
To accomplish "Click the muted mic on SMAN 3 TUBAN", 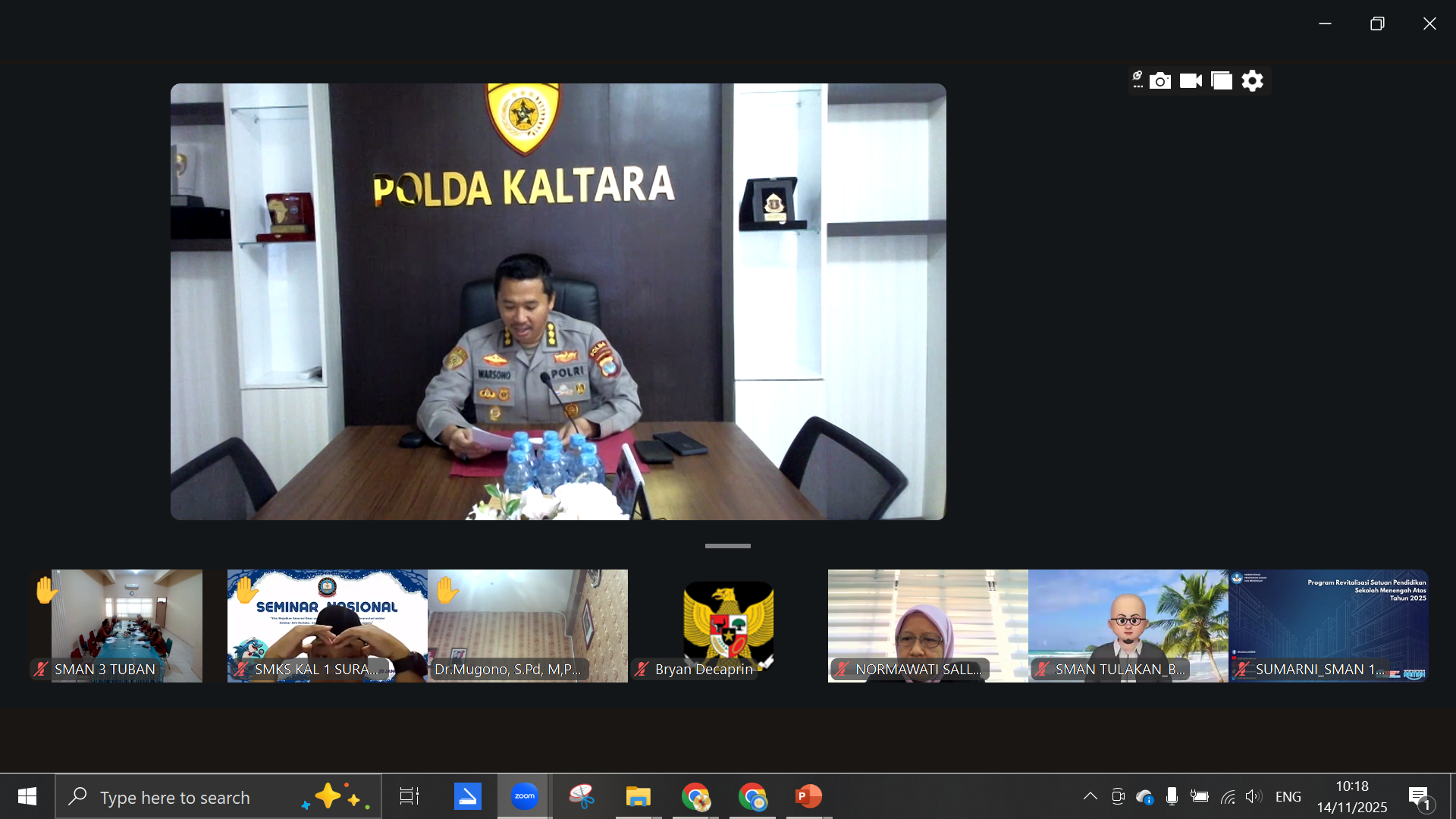I will coord(41,669).
